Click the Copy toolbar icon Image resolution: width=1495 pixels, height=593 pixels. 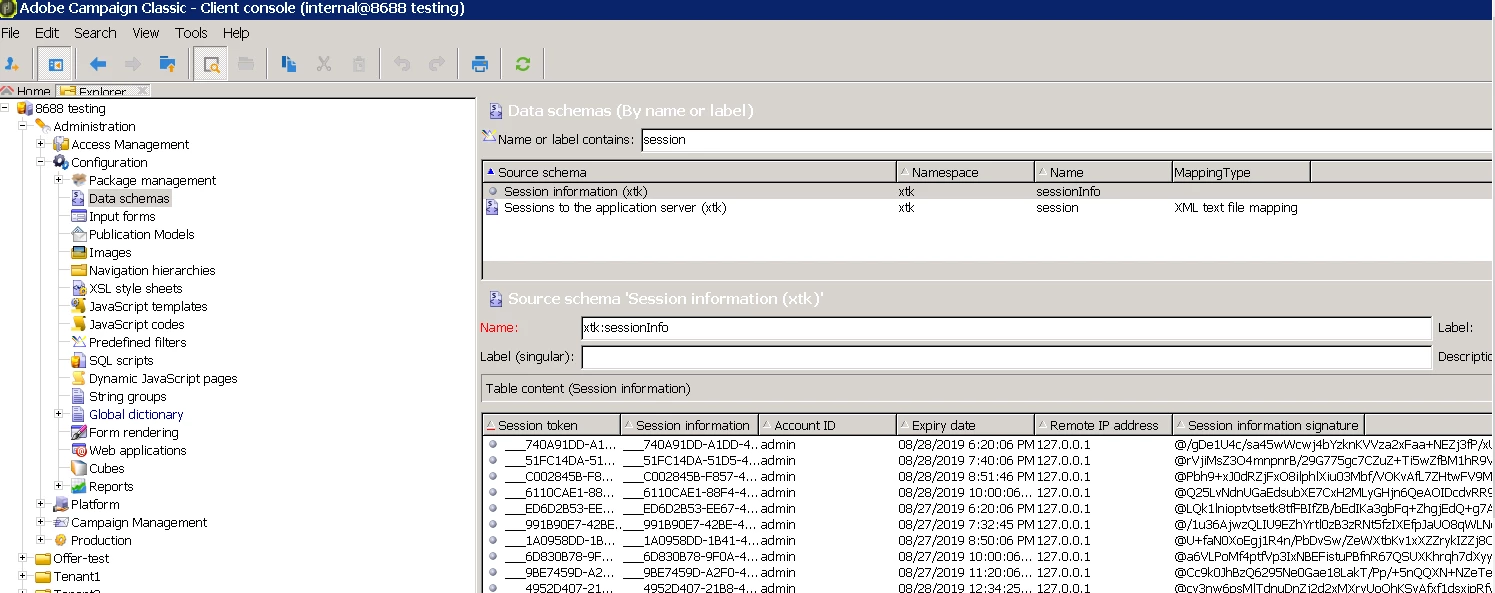pyautogui.click(x=289, y=64)
